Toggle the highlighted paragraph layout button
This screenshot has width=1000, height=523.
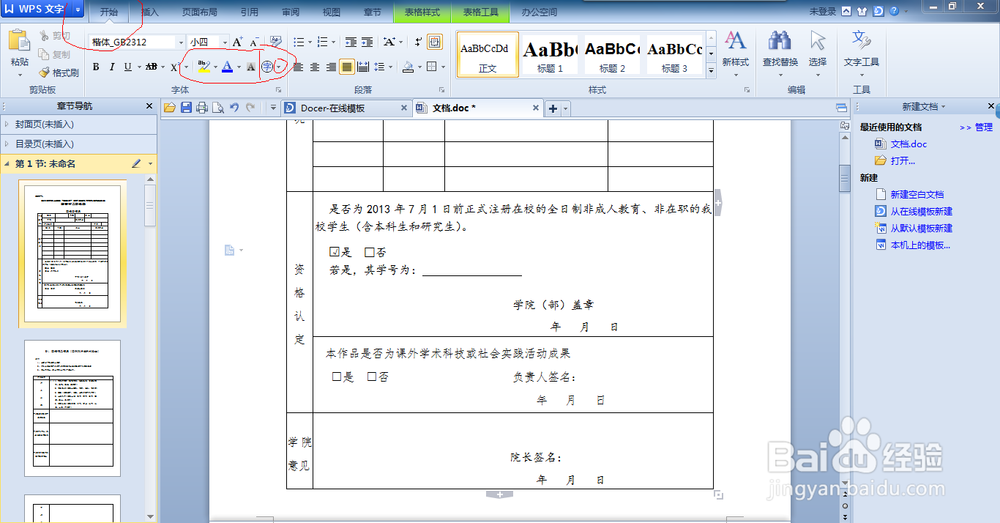435,42
